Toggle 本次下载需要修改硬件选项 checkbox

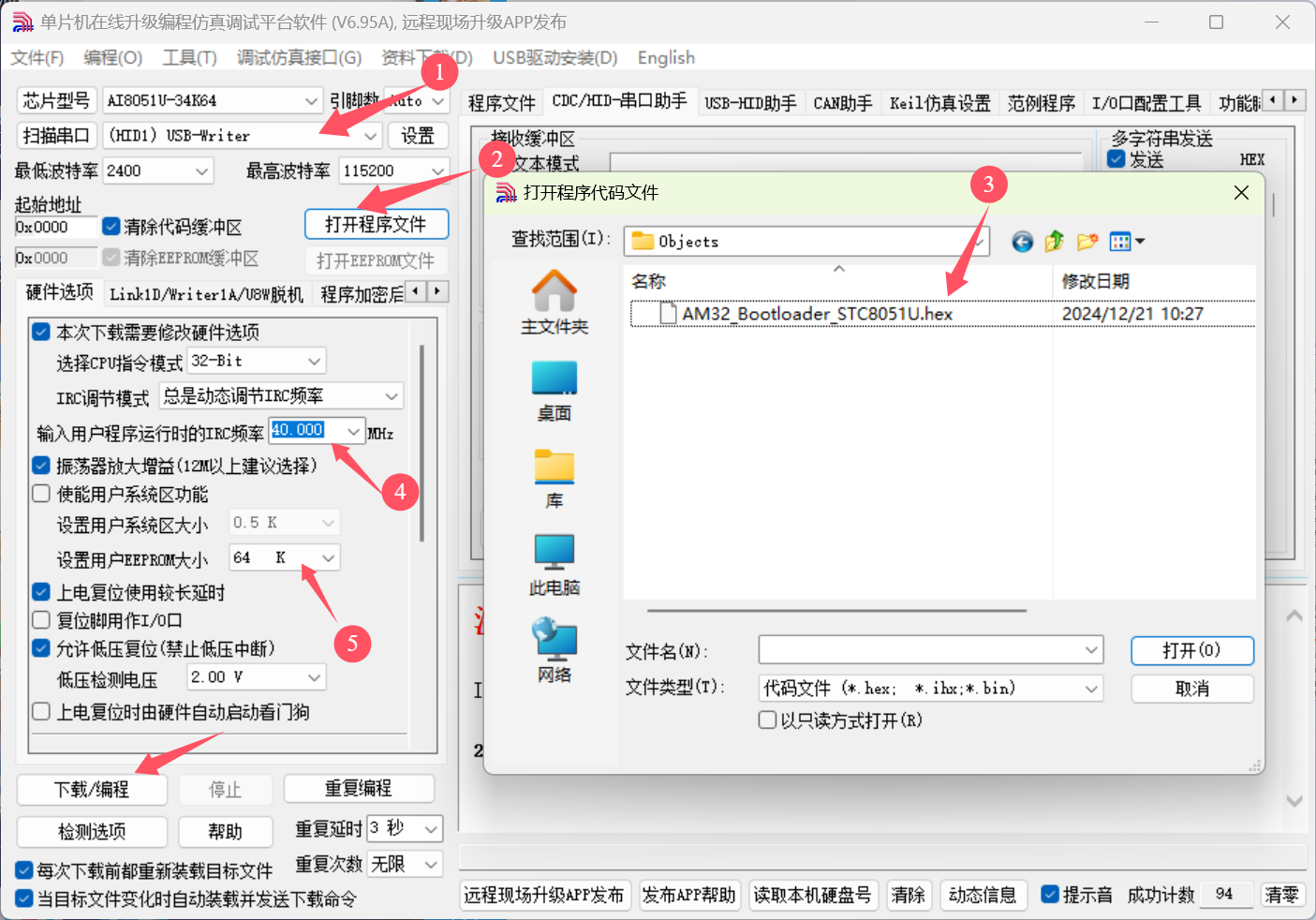[41, 332]
